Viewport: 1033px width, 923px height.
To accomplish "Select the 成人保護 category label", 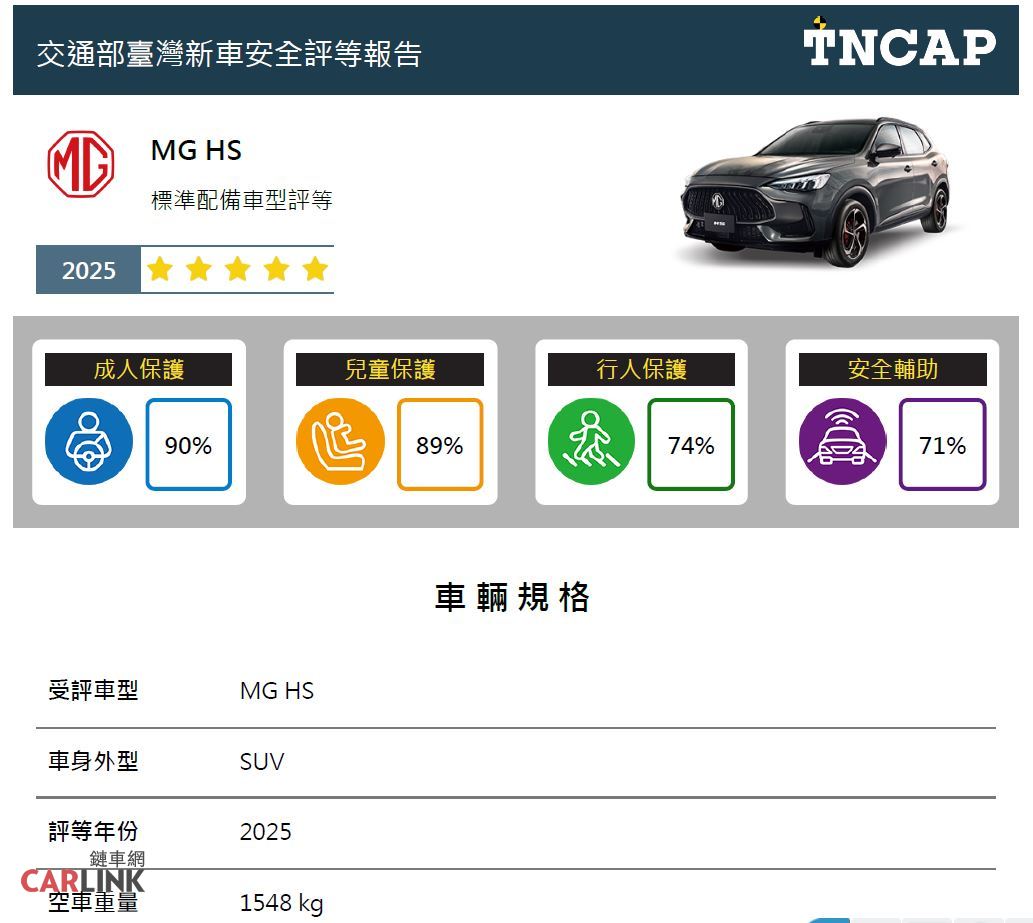I will pyautogui.click(x=138, y=369).
